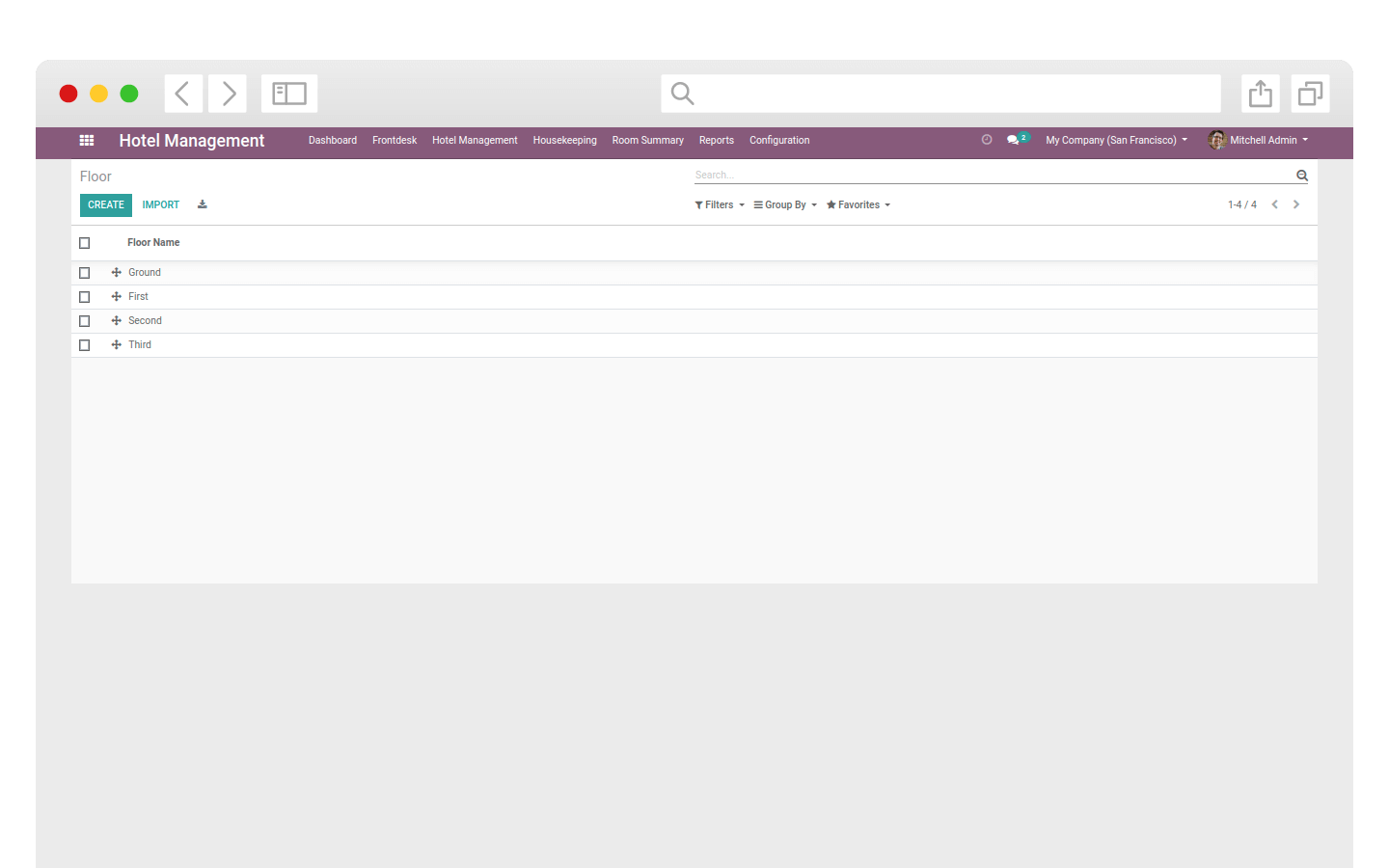Screen dimensions: 1389x868
Task: Click the browser share icon
Action: click(1261, 94)
